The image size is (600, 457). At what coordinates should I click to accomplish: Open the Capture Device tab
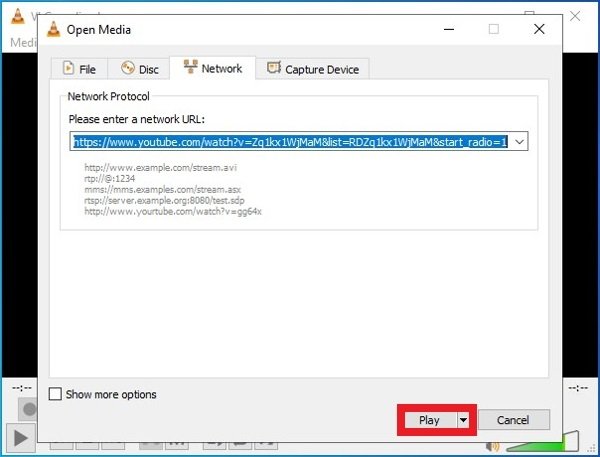(313, 69)
